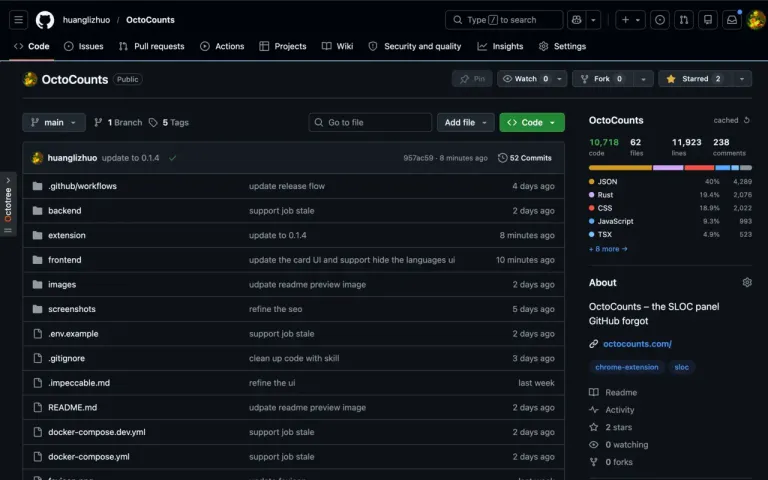Screen dimensions: 768x480
Task: Click the folder icon beside screenshots
Action: [x=37, y=309]
